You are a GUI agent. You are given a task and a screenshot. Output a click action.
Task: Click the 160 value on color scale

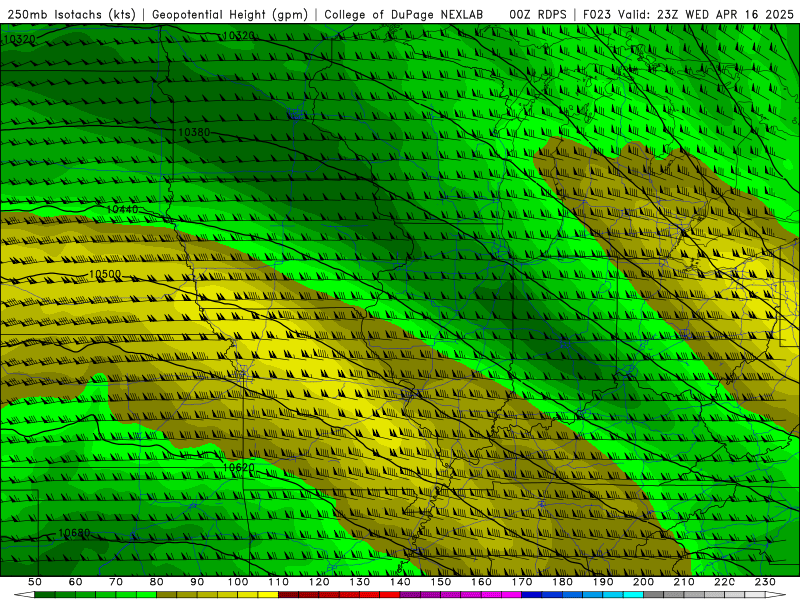(481, 582)
